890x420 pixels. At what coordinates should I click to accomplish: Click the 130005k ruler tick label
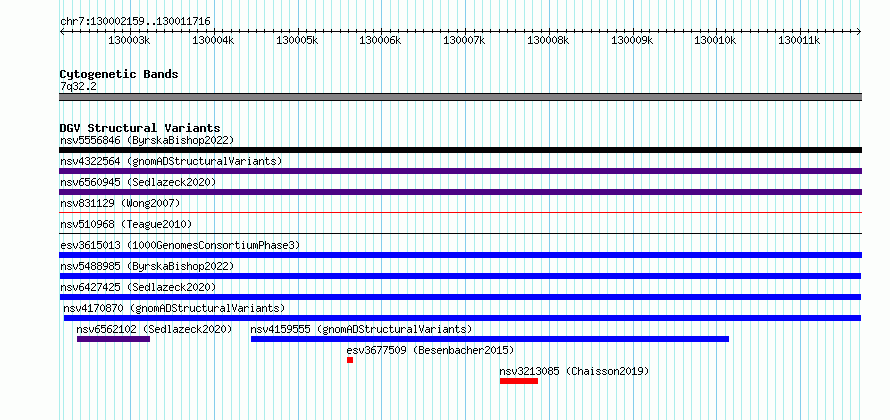click(x=297, y=40)
